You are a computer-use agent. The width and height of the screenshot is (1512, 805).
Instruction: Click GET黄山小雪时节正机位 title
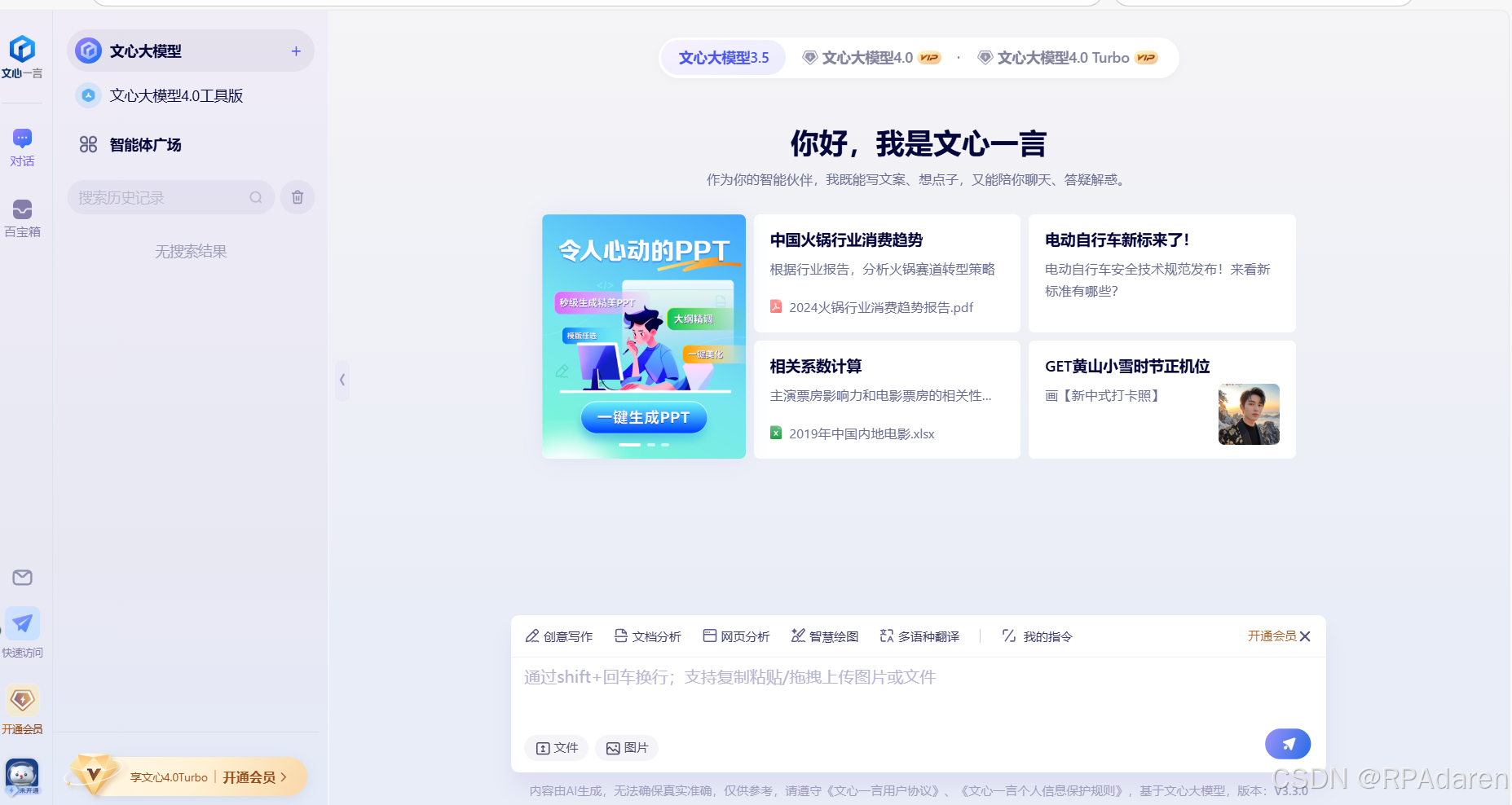[1127, 367]
